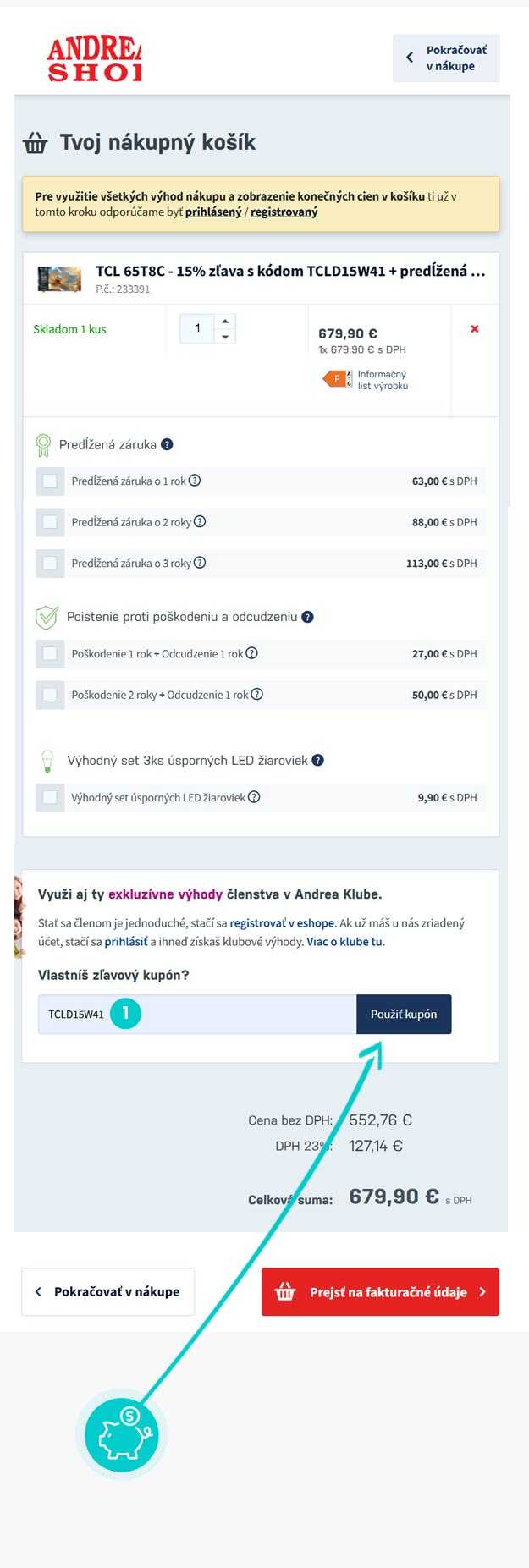Click help icon beside Poistenie proti poškodeniu heading
The height and width of the screenshot is (1568, 529).
307,617
